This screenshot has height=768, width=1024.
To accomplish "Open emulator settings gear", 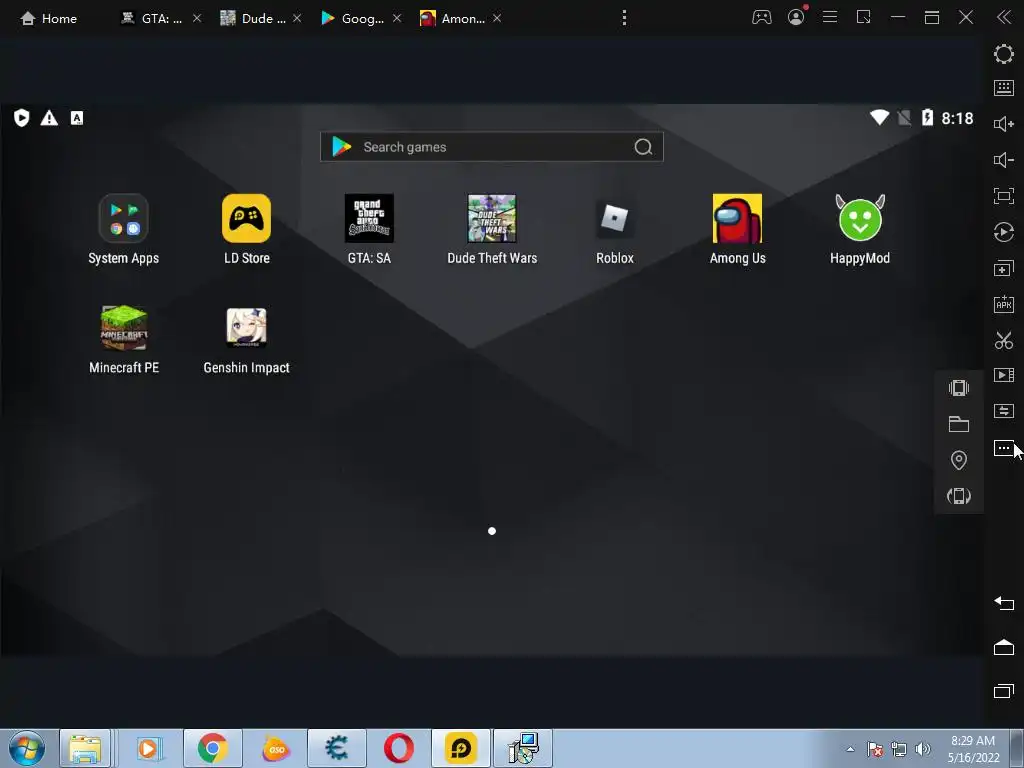I will tap(1004, 54).
